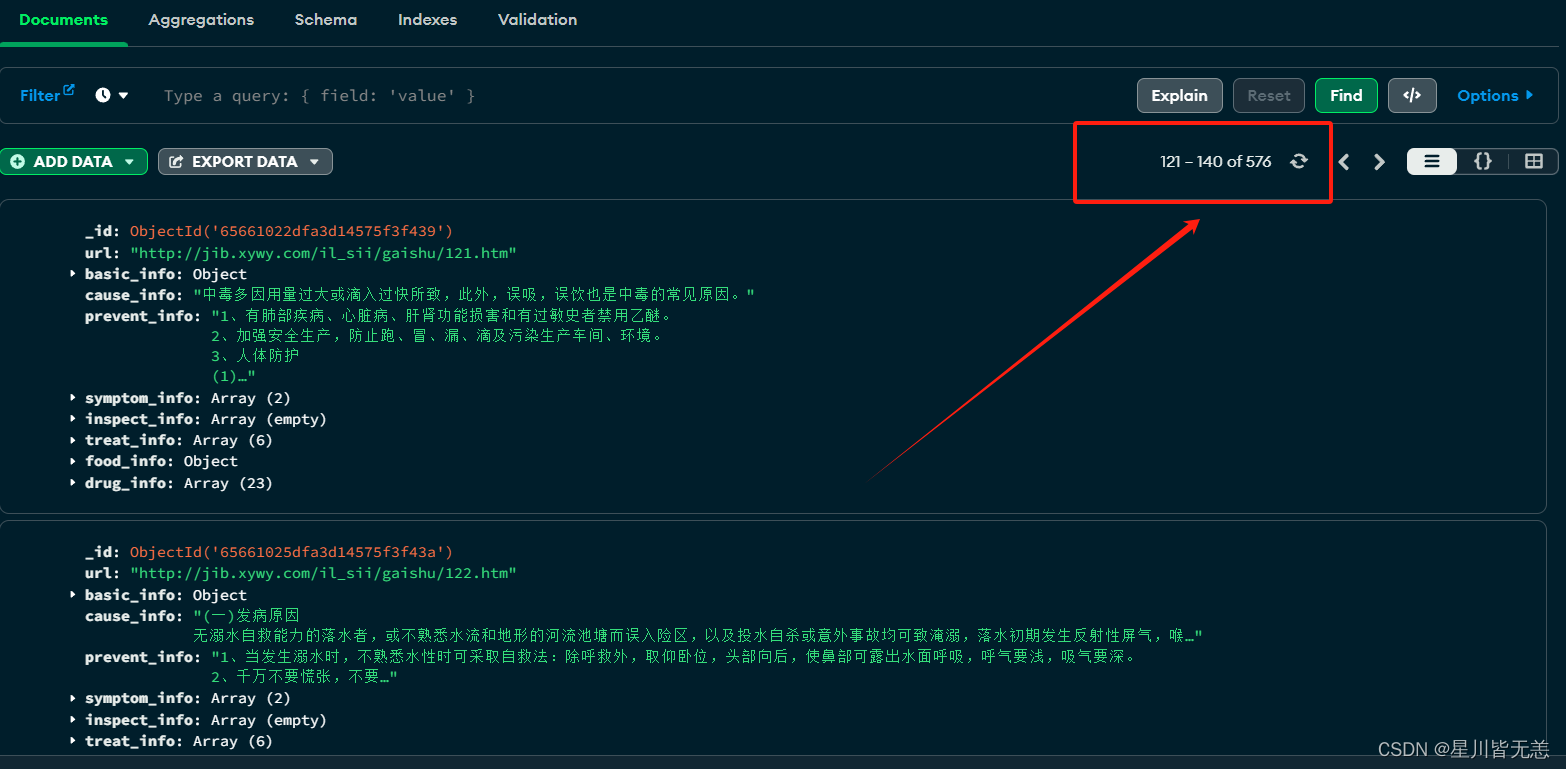Click the code export </> button

point(1411,95)
